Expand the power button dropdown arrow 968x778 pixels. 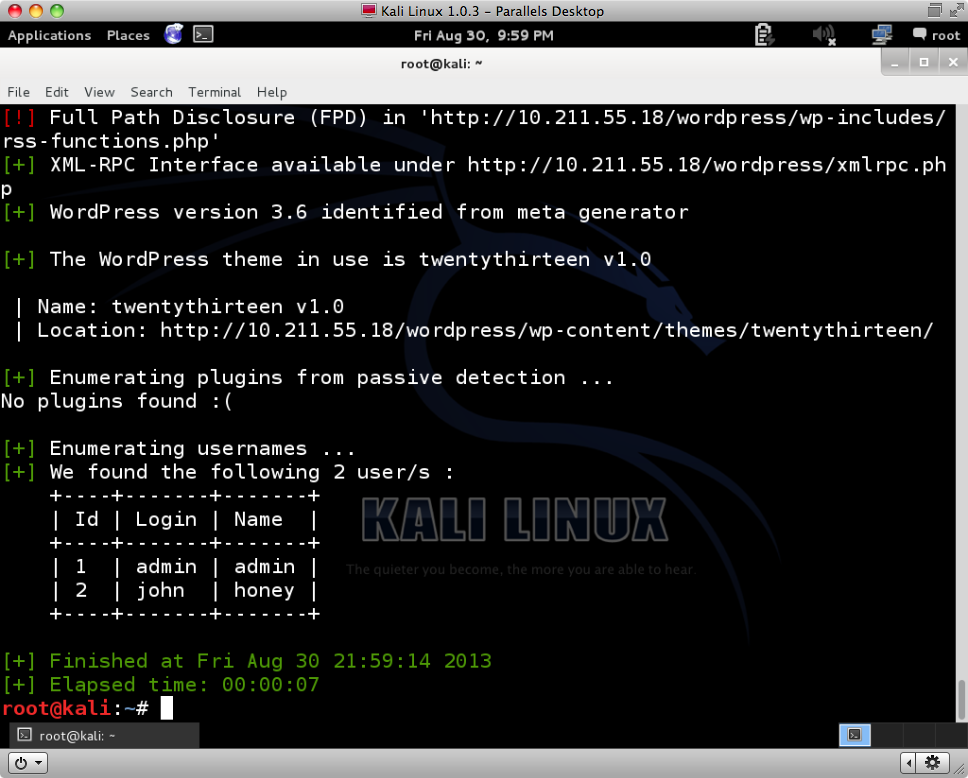39,763
